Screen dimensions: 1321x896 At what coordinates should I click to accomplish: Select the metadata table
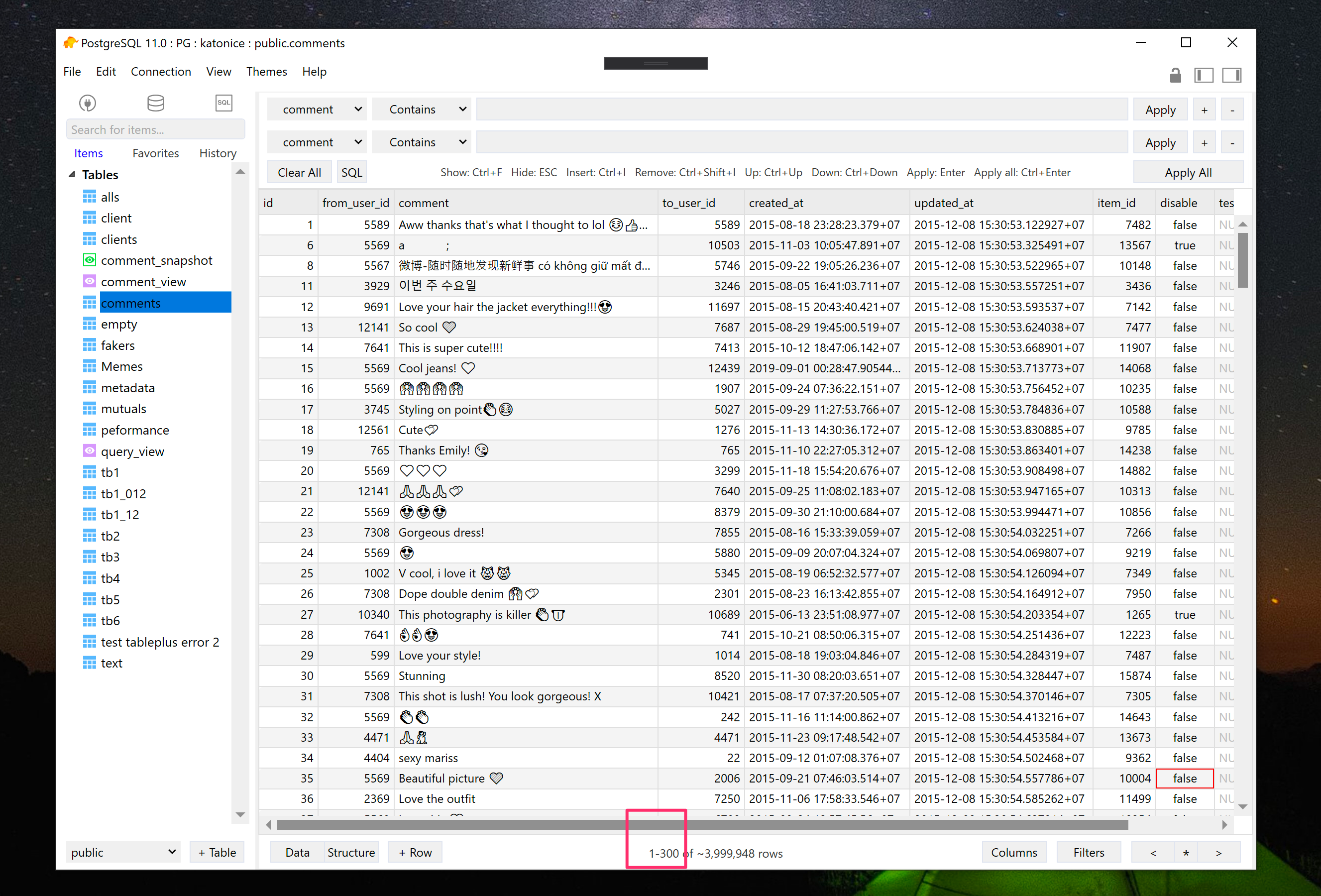[127, 387]
